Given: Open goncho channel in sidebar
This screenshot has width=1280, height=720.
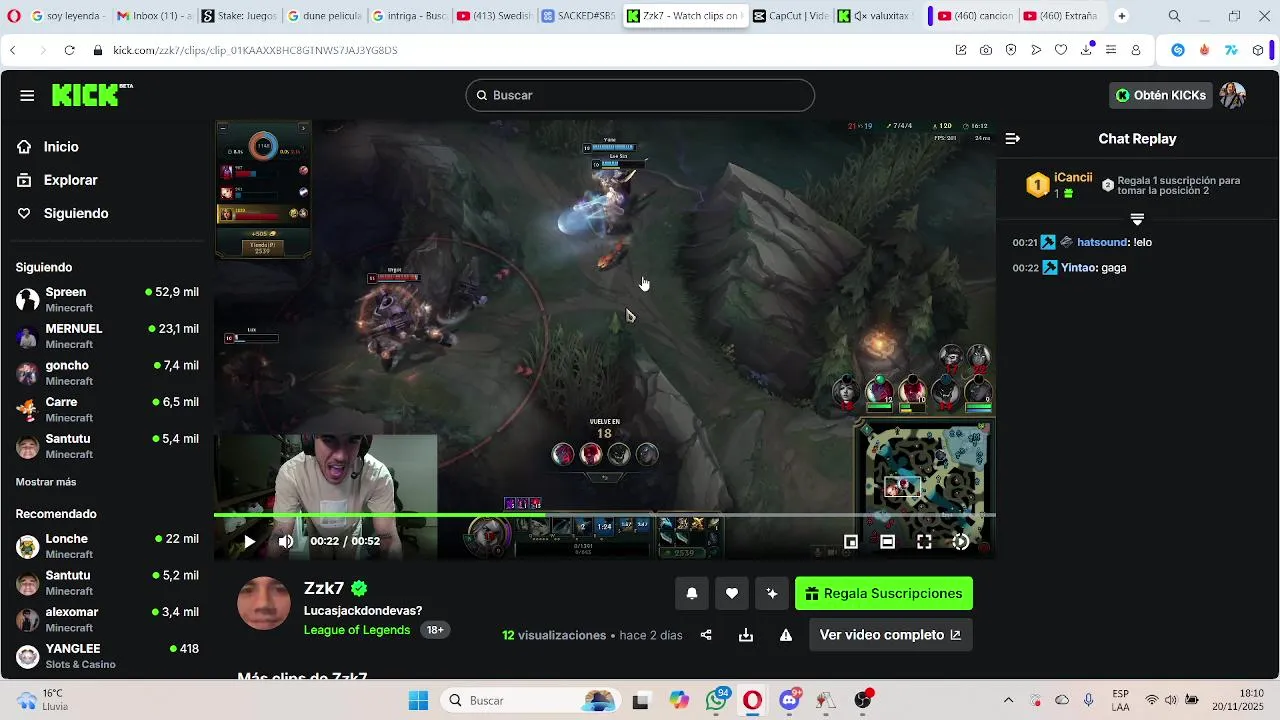Looking at the screenshot, I should 107,373.
